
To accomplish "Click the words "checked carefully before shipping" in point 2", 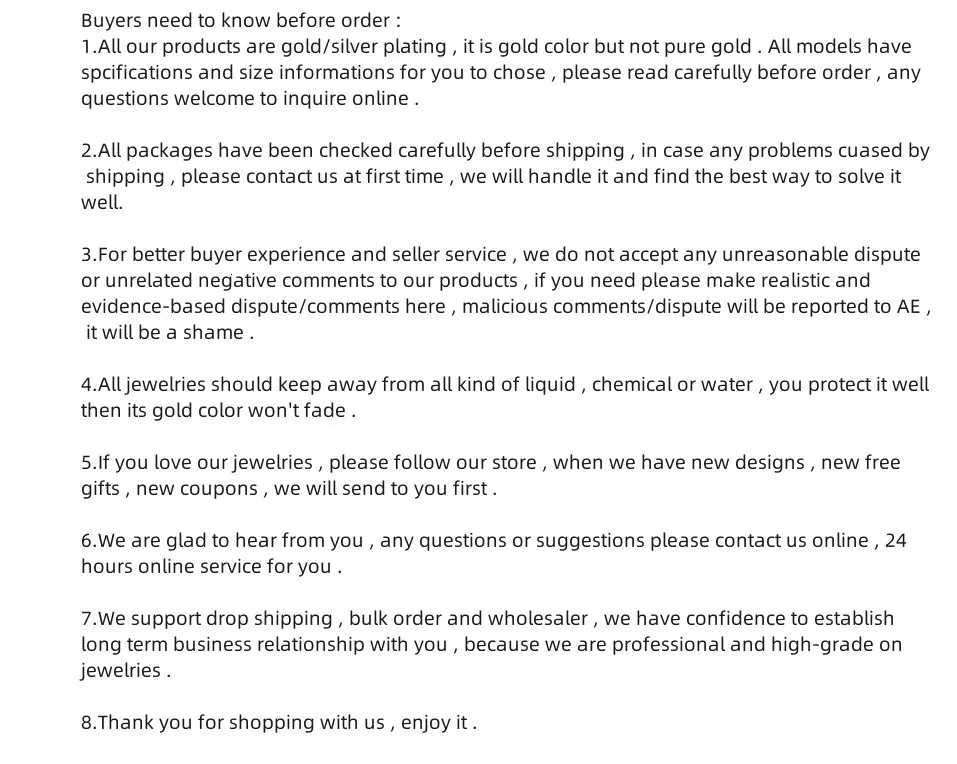I will click(x=471, y=151).
